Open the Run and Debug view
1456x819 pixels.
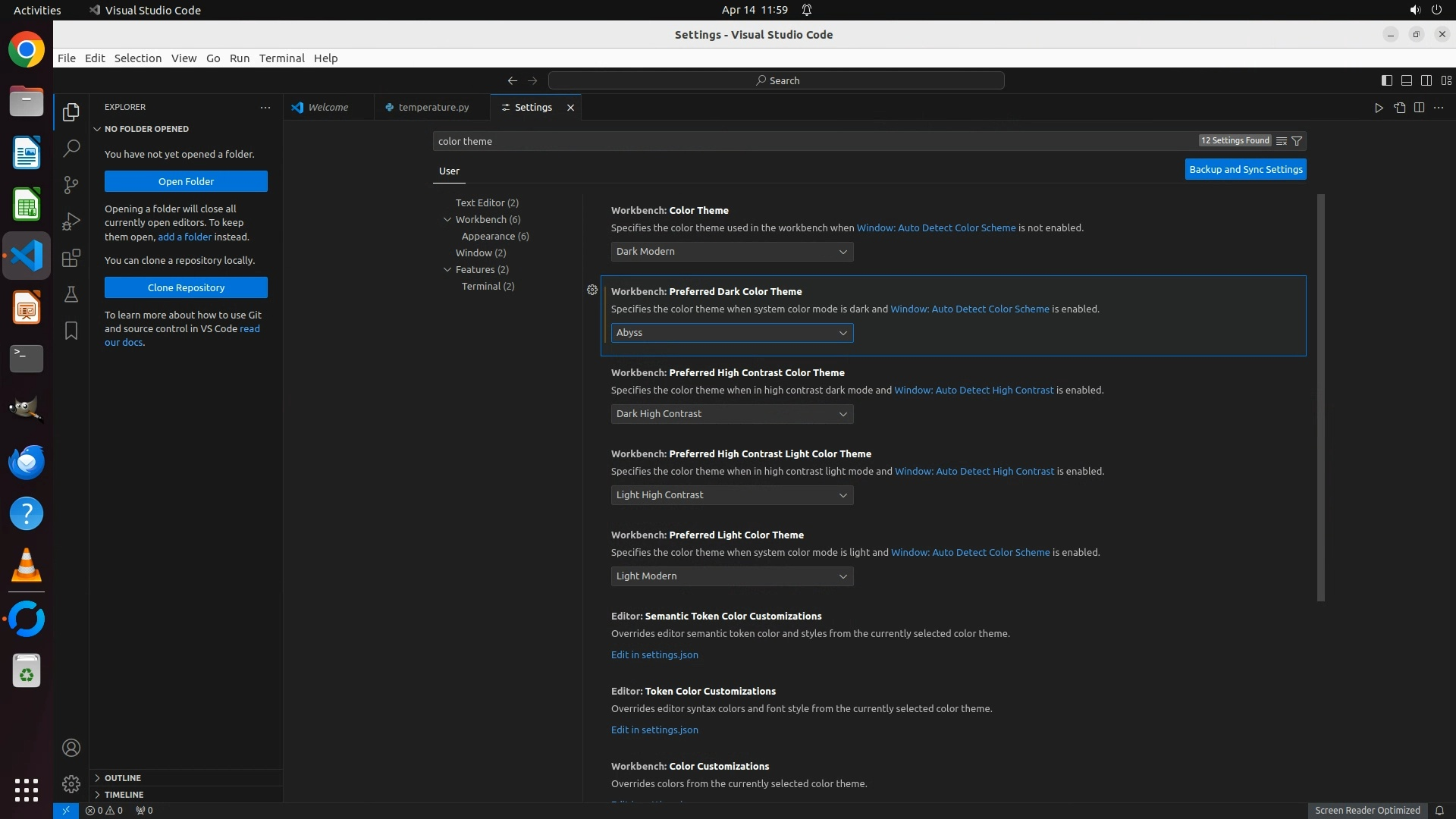71,221
